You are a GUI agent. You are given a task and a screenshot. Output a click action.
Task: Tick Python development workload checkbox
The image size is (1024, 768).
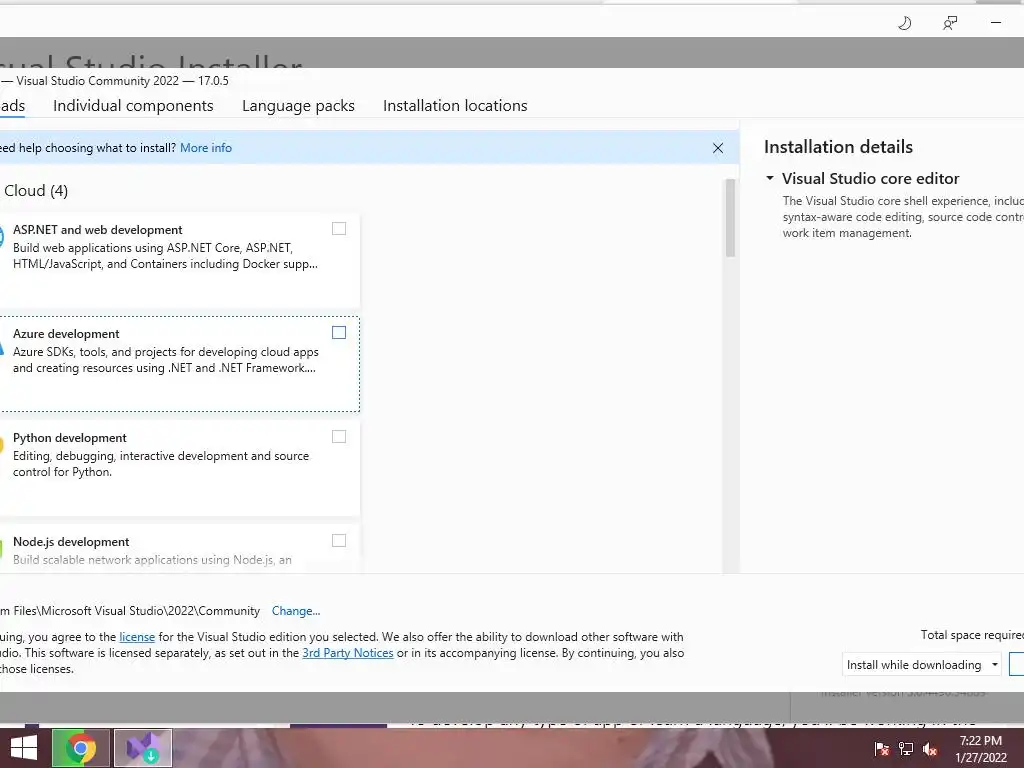tap(339, 436)
